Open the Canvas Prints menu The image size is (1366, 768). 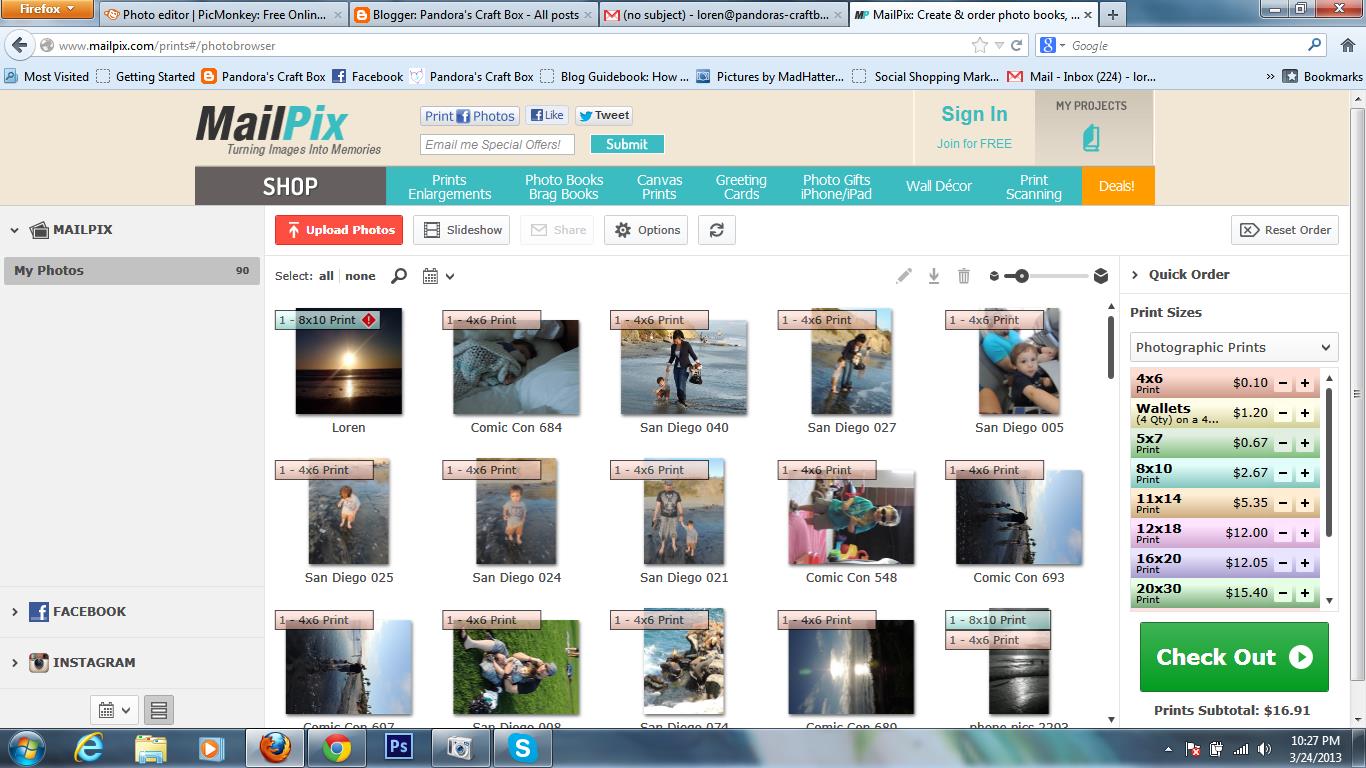pyautogui.click(x=659, y=187)
